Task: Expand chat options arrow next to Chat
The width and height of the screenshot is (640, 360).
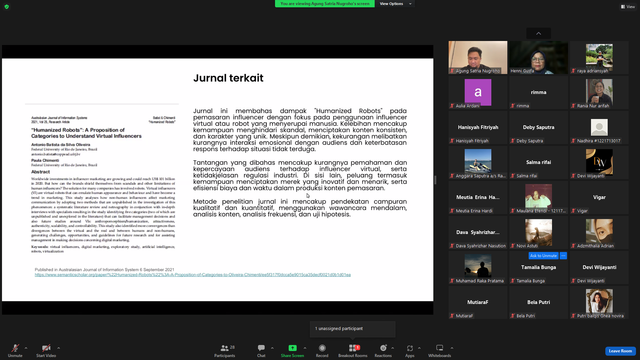Action: point(272,348)
